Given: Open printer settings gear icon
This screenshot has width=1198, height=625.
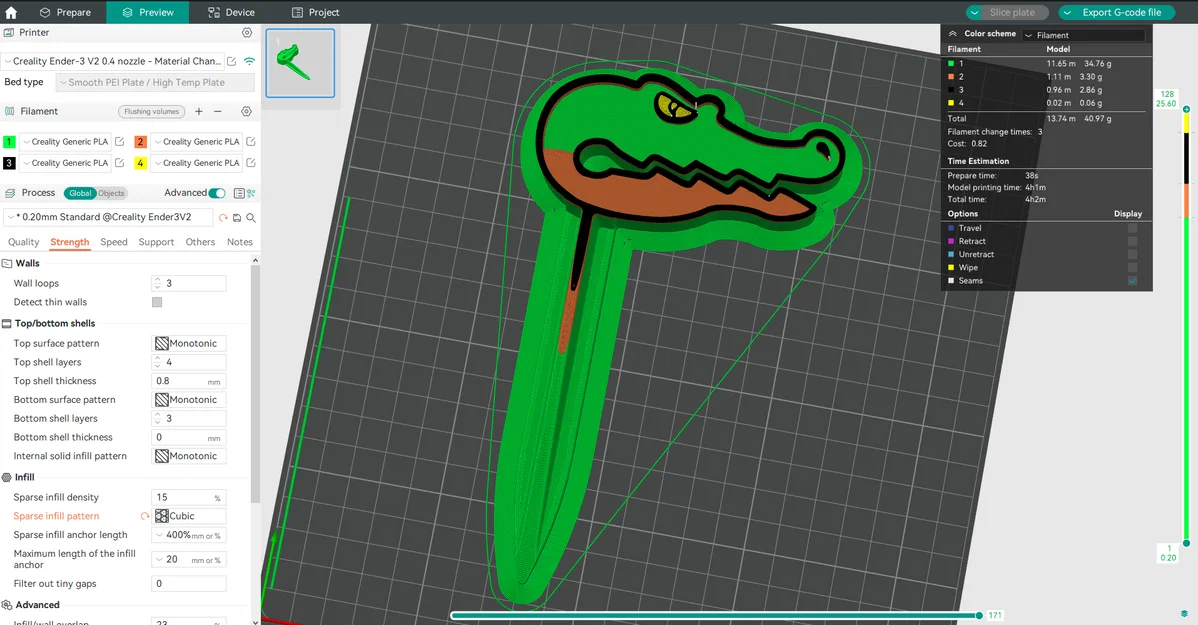Looking at the screenshot, I should 247,33.
